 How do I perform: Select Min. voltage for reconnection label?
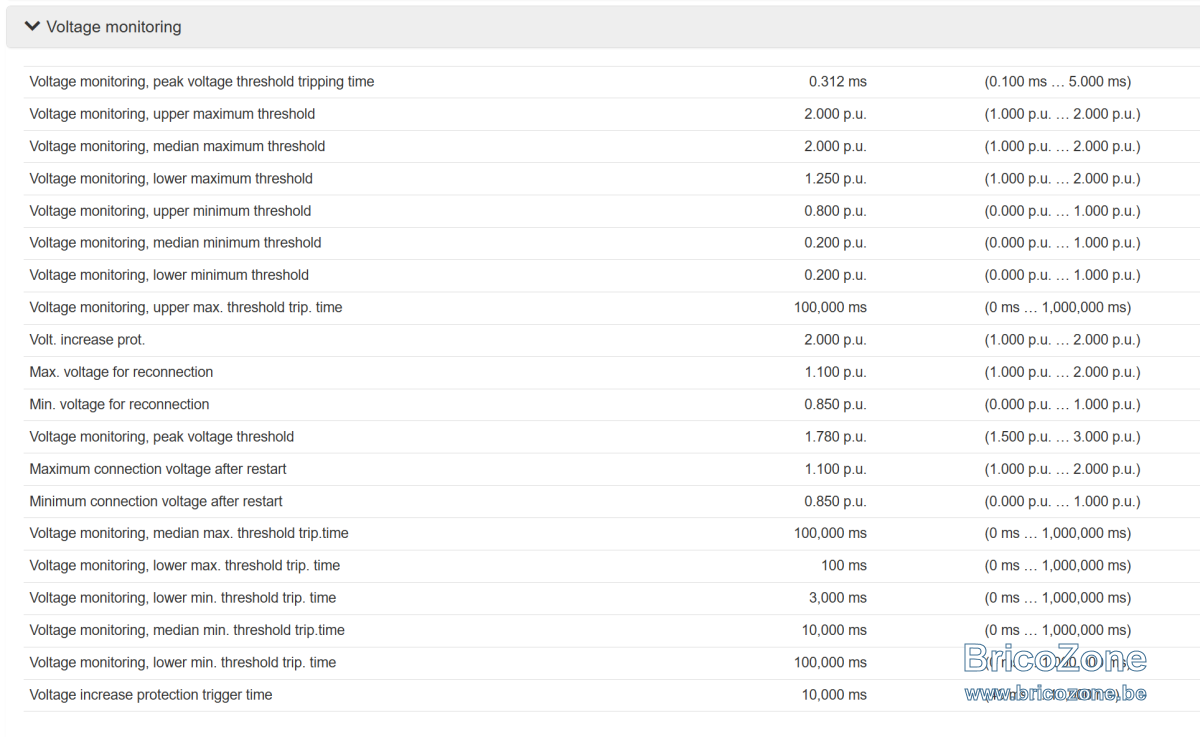[x=119, y=405]
